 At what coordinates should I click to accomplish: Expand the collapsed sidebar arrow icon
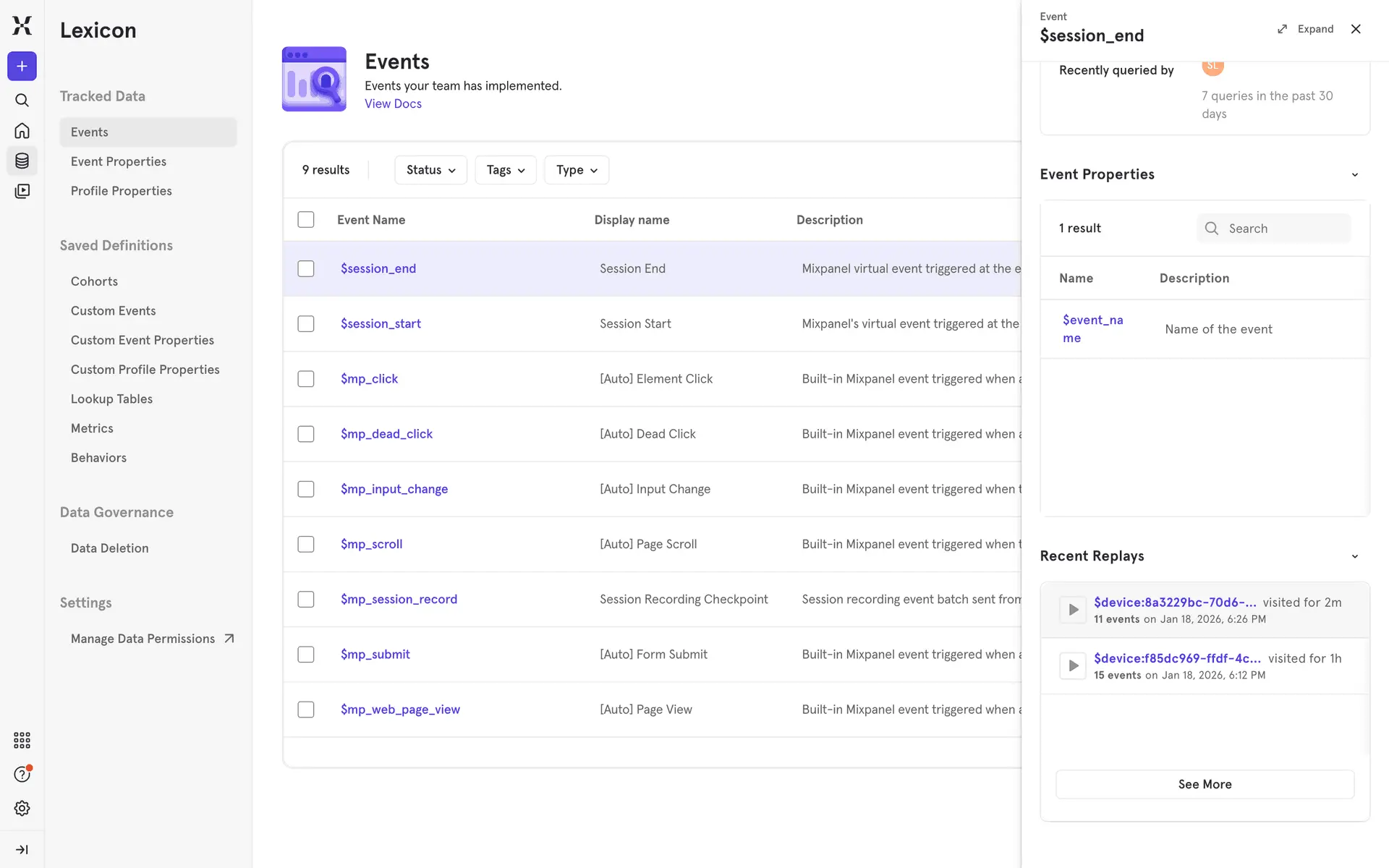click(x=22, y=849)
